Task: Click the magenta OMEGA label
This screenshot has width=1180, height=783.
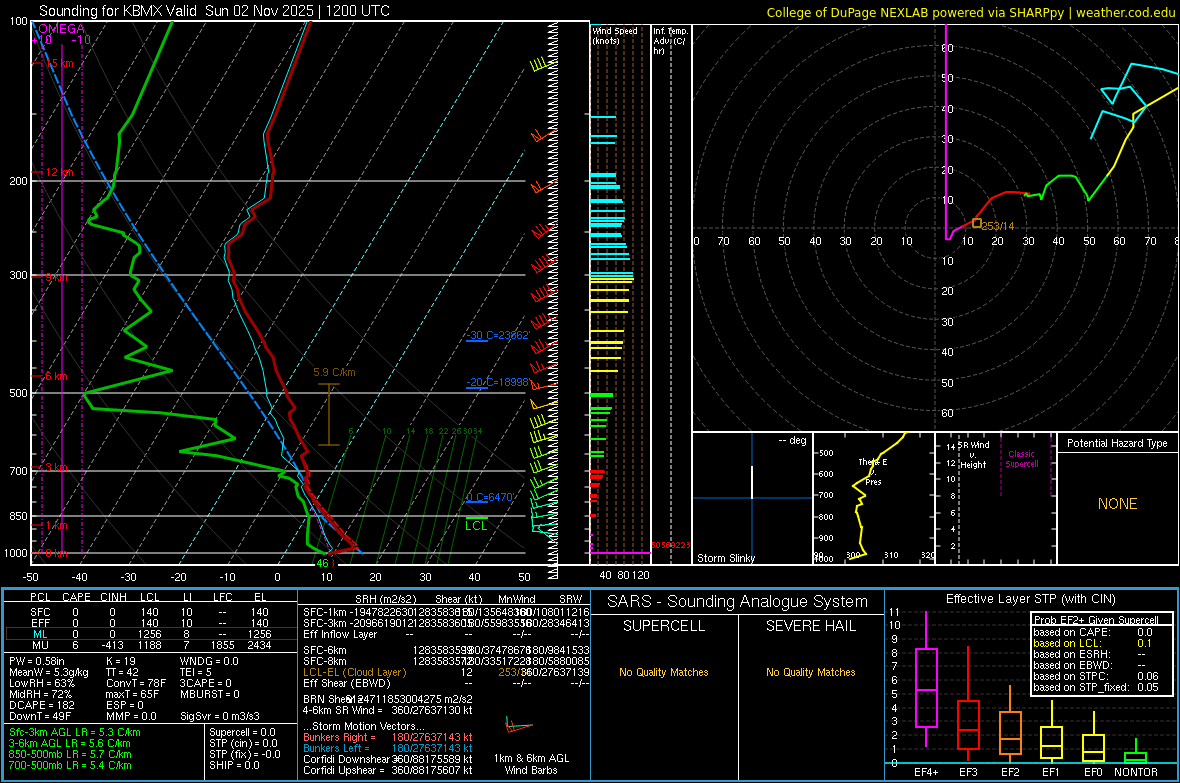Action: point(62,29)
